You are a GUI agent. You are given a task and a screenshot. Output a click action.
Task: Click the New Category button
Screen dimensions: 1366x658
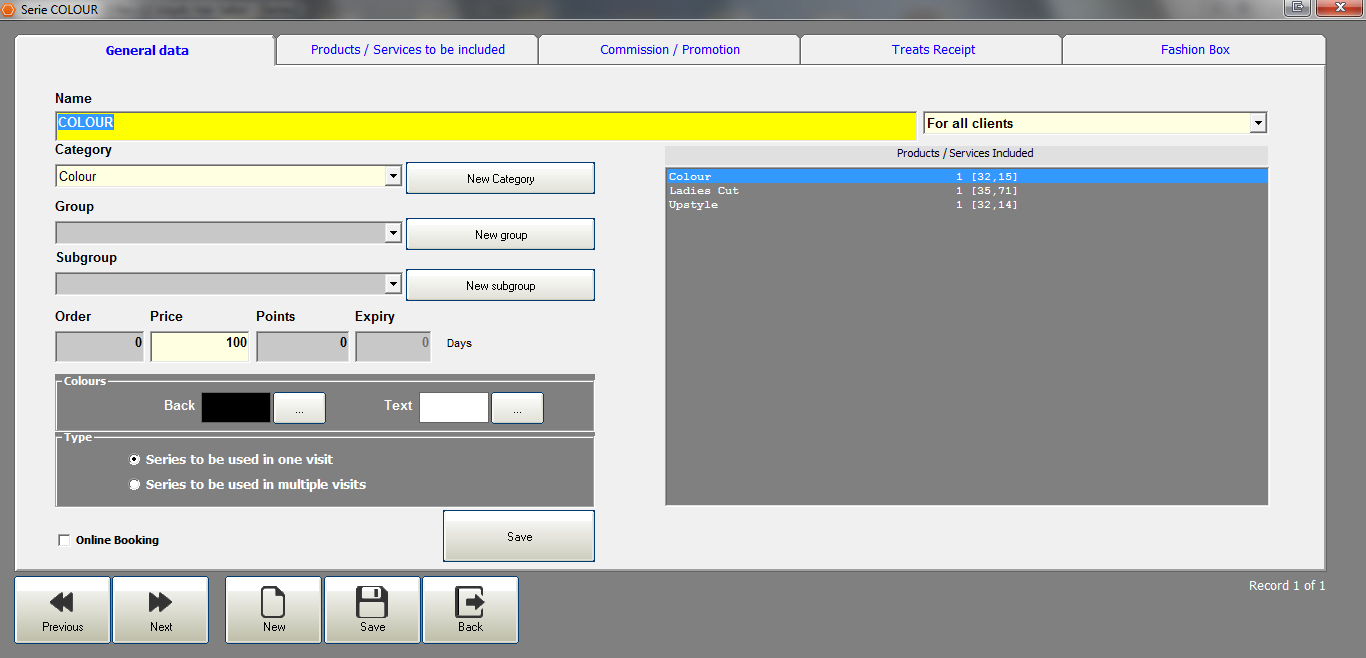click(x=500, y=179)
